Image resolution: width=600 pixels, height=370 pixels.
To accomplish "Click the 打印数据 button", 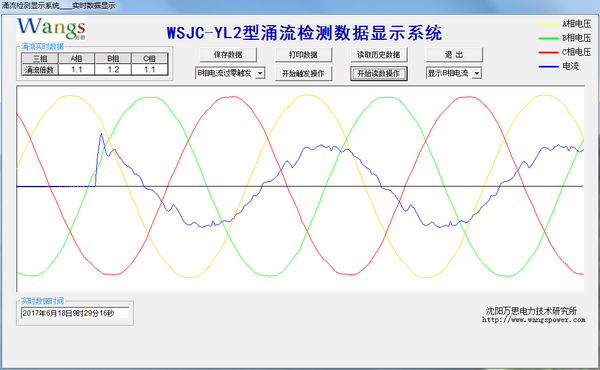I will click(303, 55).
